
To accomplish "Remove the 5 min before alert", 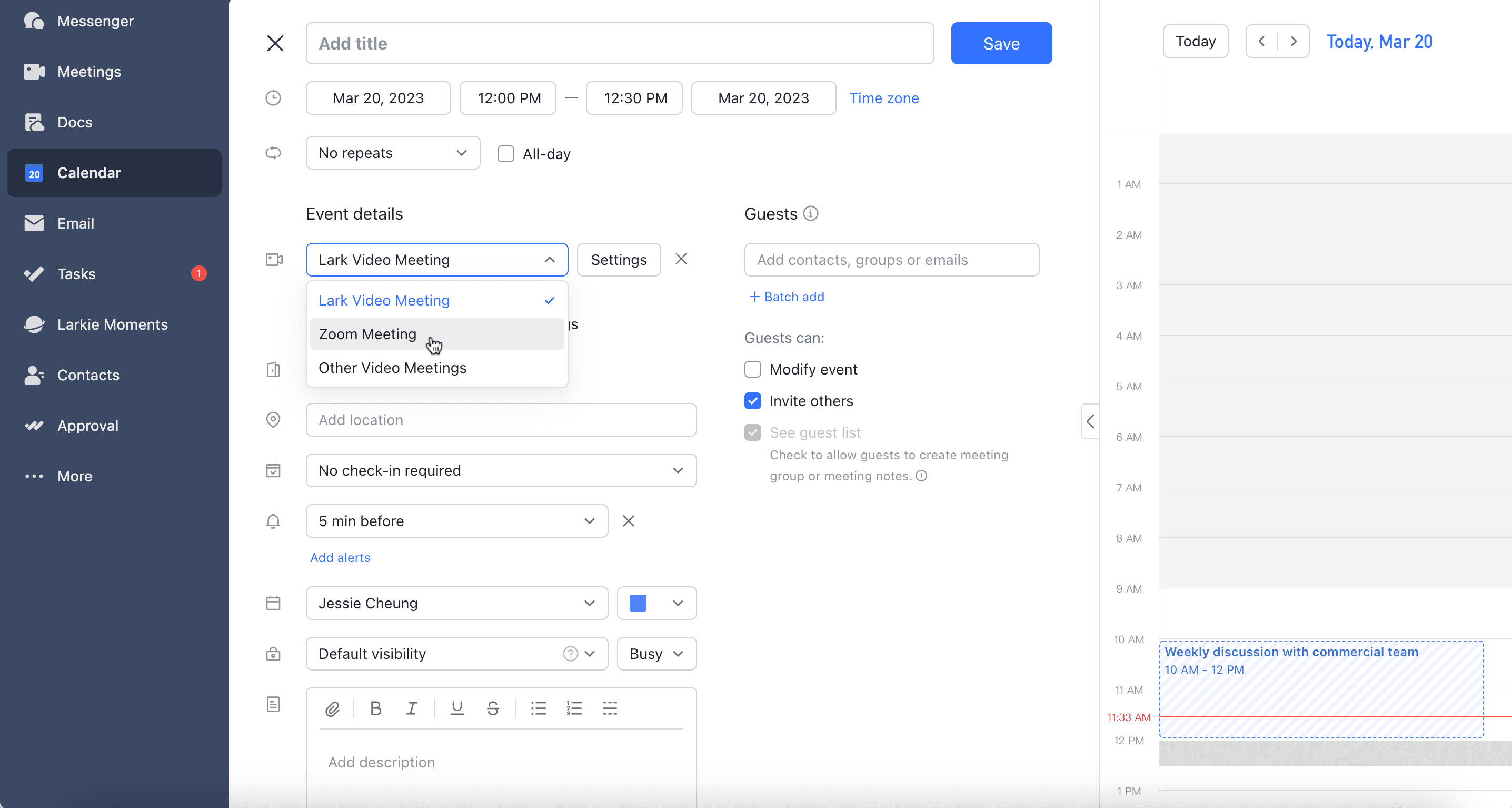I will coord(628,521).
